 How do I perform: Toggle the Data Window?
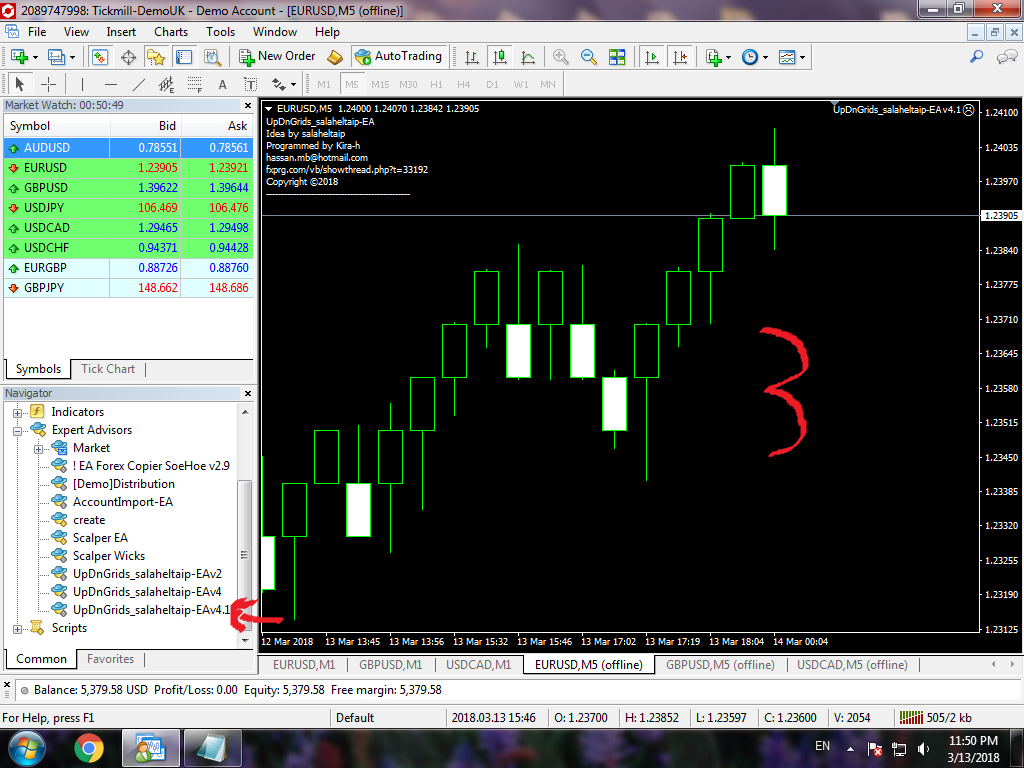[x=128, y=57]
